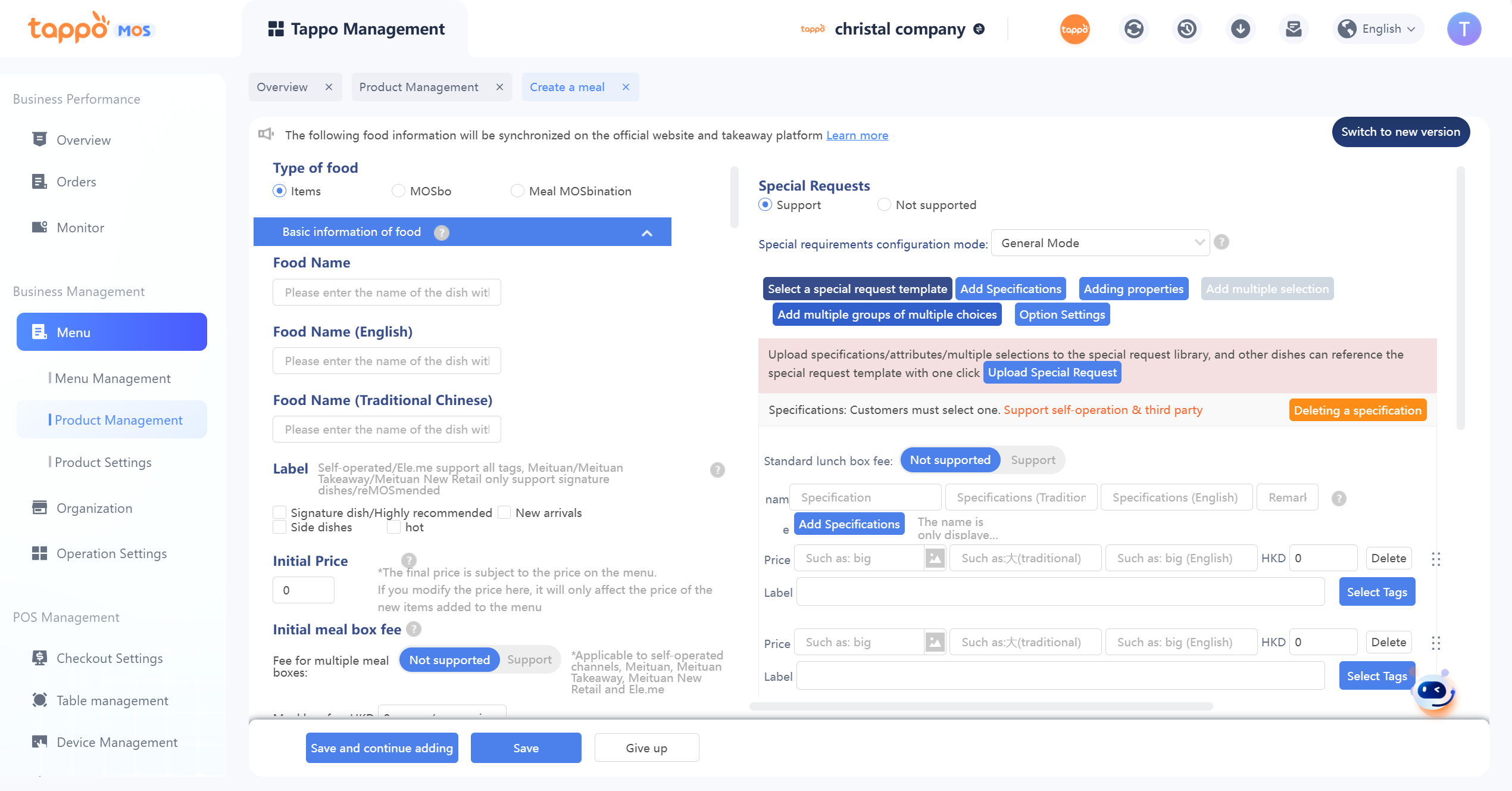Check the New arrivals label checkbox
The image size is (1512, 791).
pyautogui.click(x=504, y=512)
